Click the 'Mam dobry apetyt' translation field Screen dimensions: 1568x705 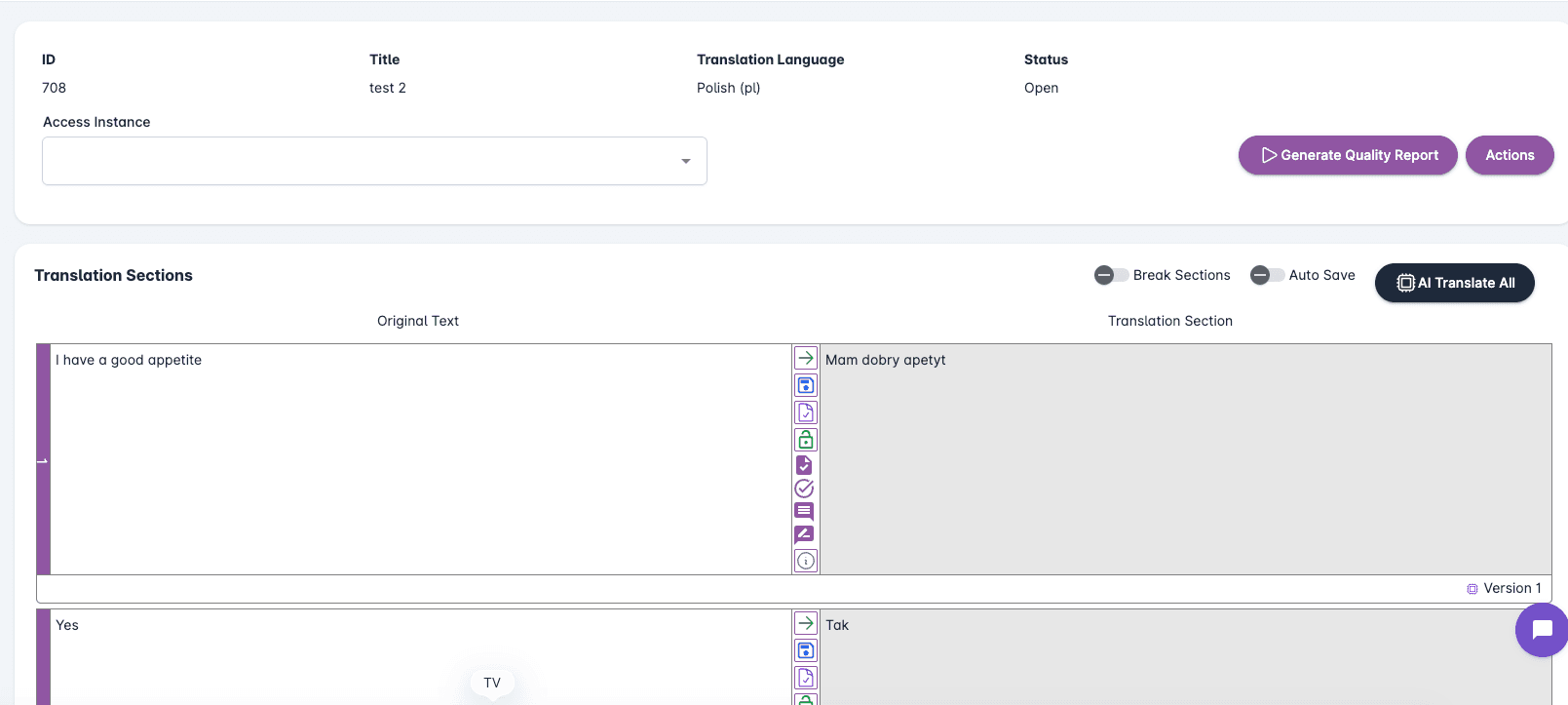click(x=1184, y=458)
